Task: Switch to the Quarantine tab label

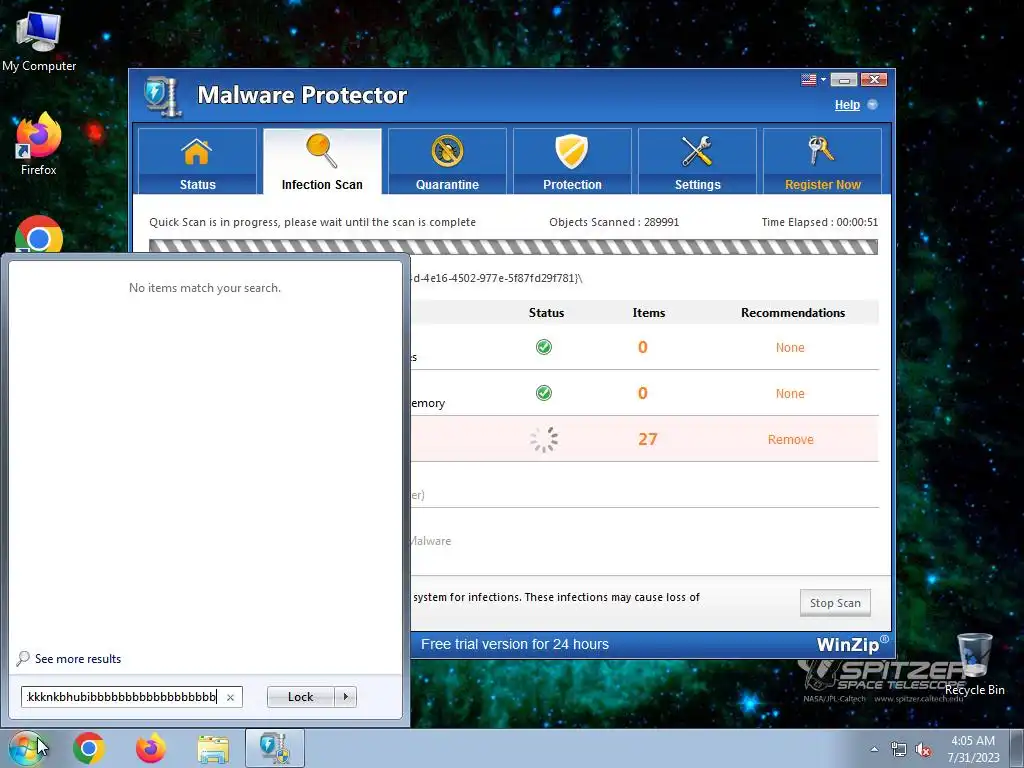Action: point(447,185)
